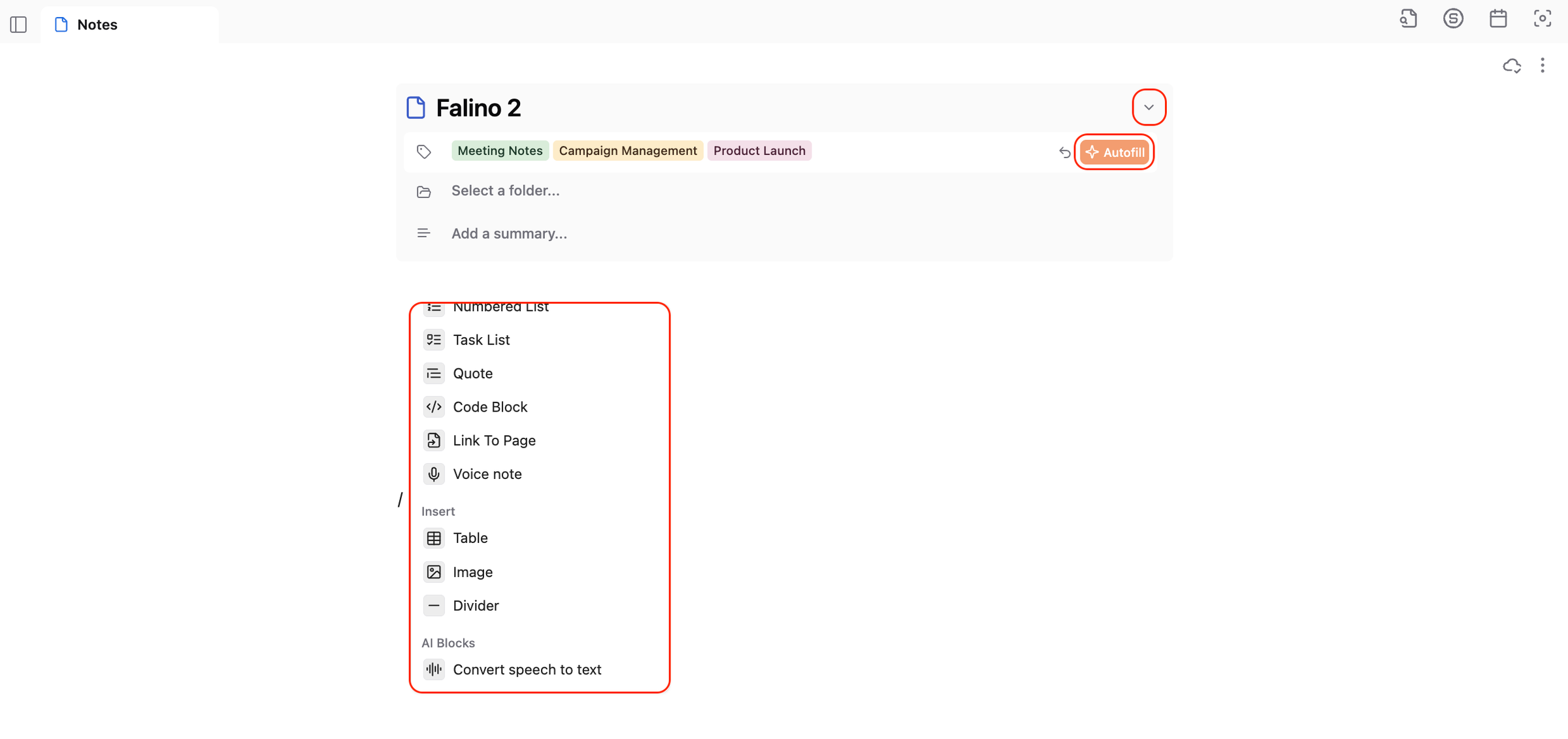Choose Task List from slash menu
Viewport: 1568px width, 739px height.
[481, 340]
